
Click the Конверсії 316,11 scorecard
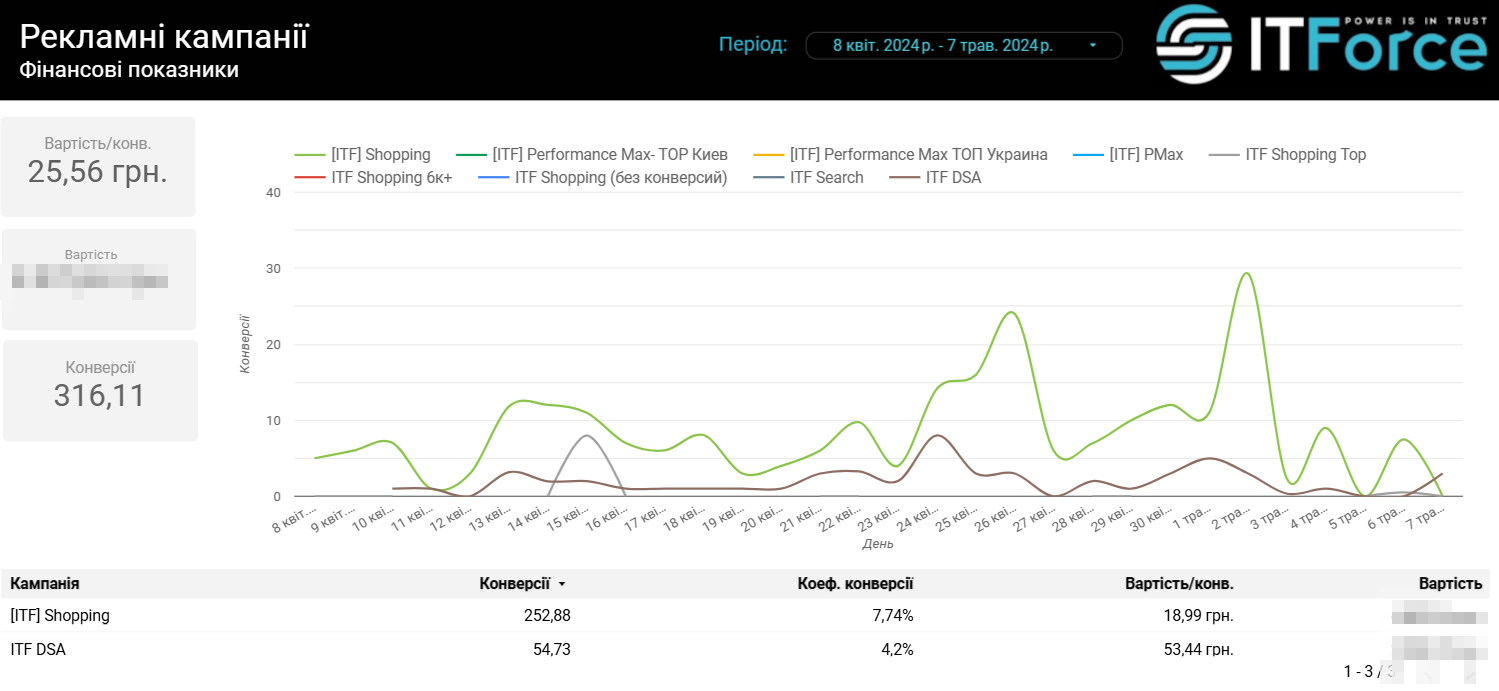click(100, 390)
